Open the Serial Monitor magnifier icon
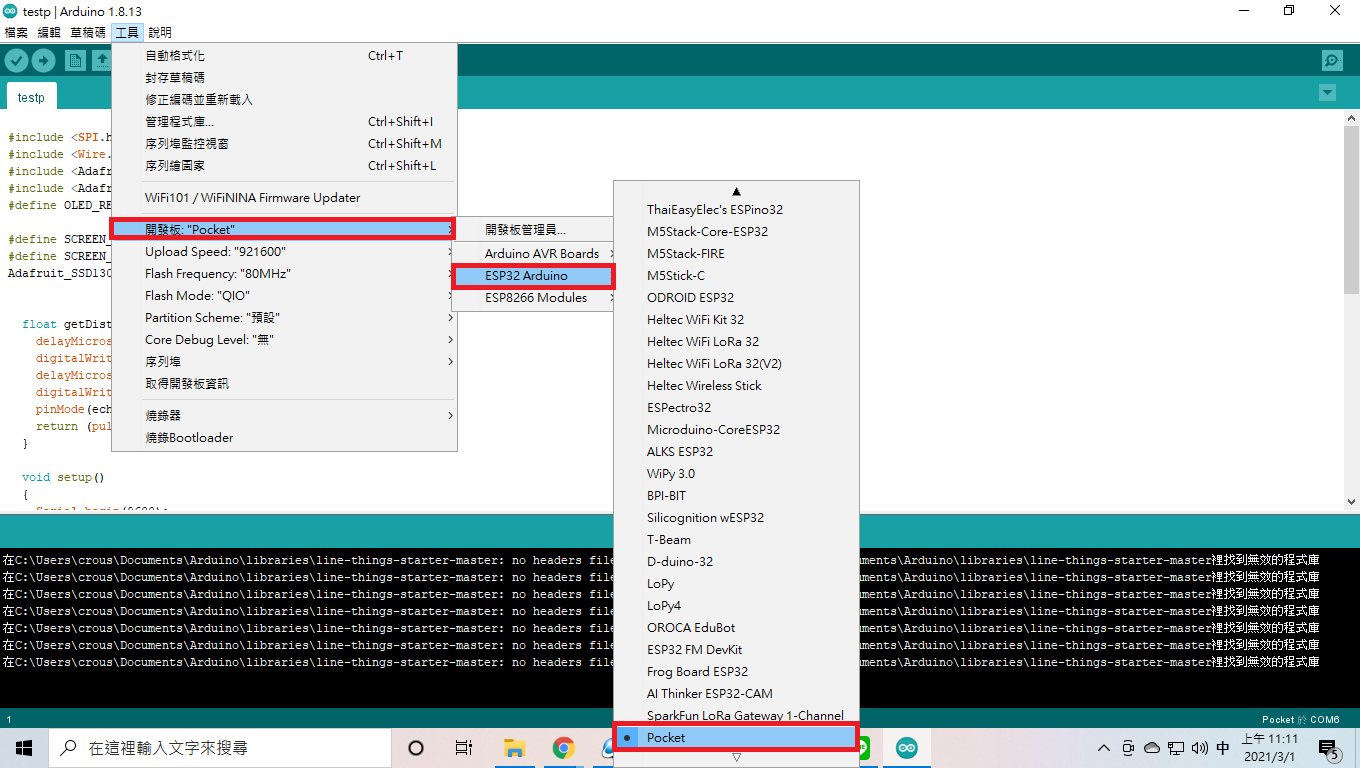The image size is (1360, 768). (x=1332, y=61)
